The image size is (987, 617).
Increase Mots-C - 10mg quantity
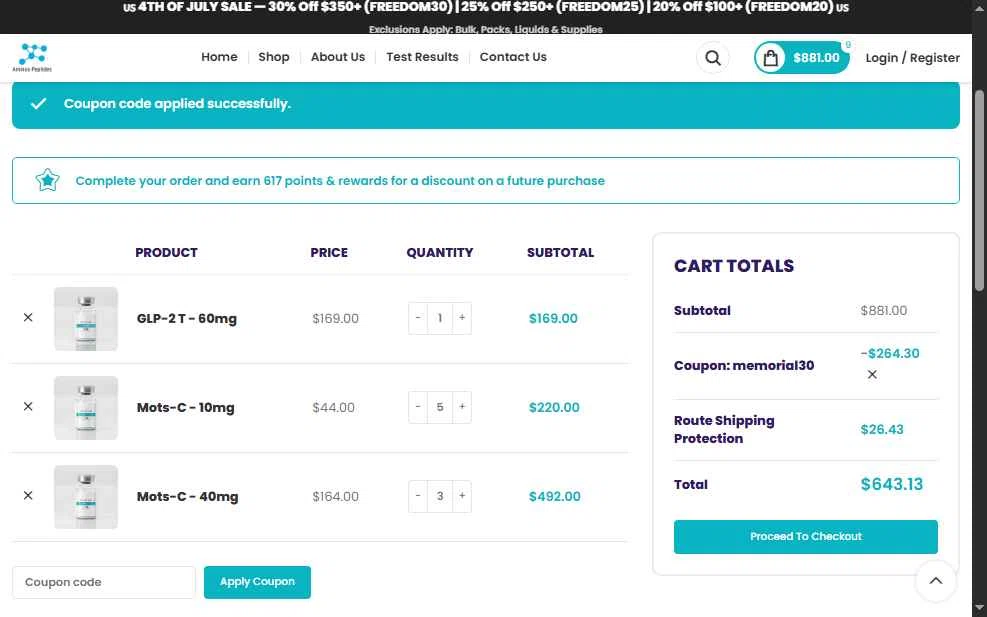pos(462,407)
